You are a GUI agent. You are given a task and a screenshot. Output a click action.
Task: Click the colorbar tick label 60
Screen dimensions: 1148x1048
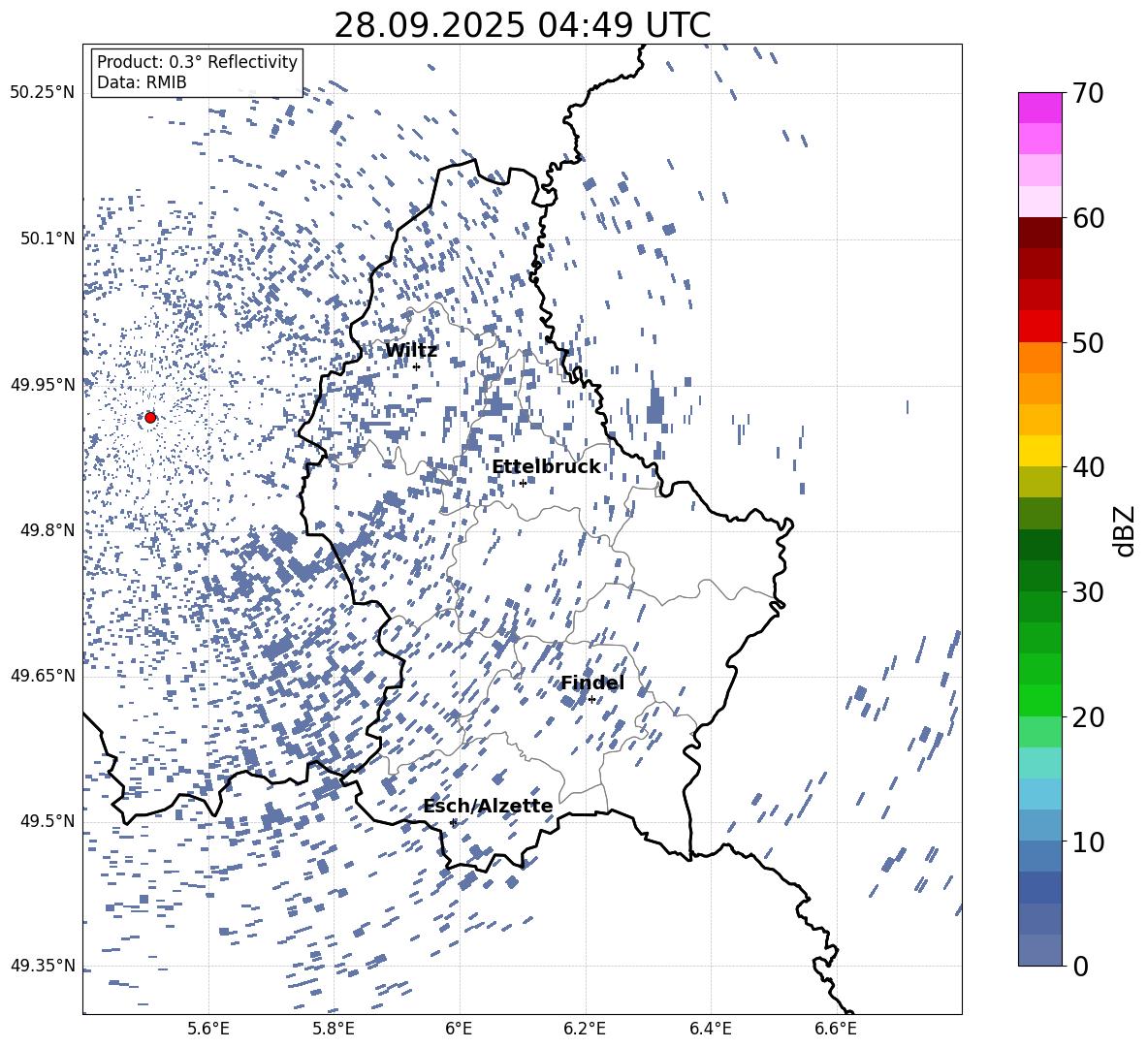(1088, 218)
